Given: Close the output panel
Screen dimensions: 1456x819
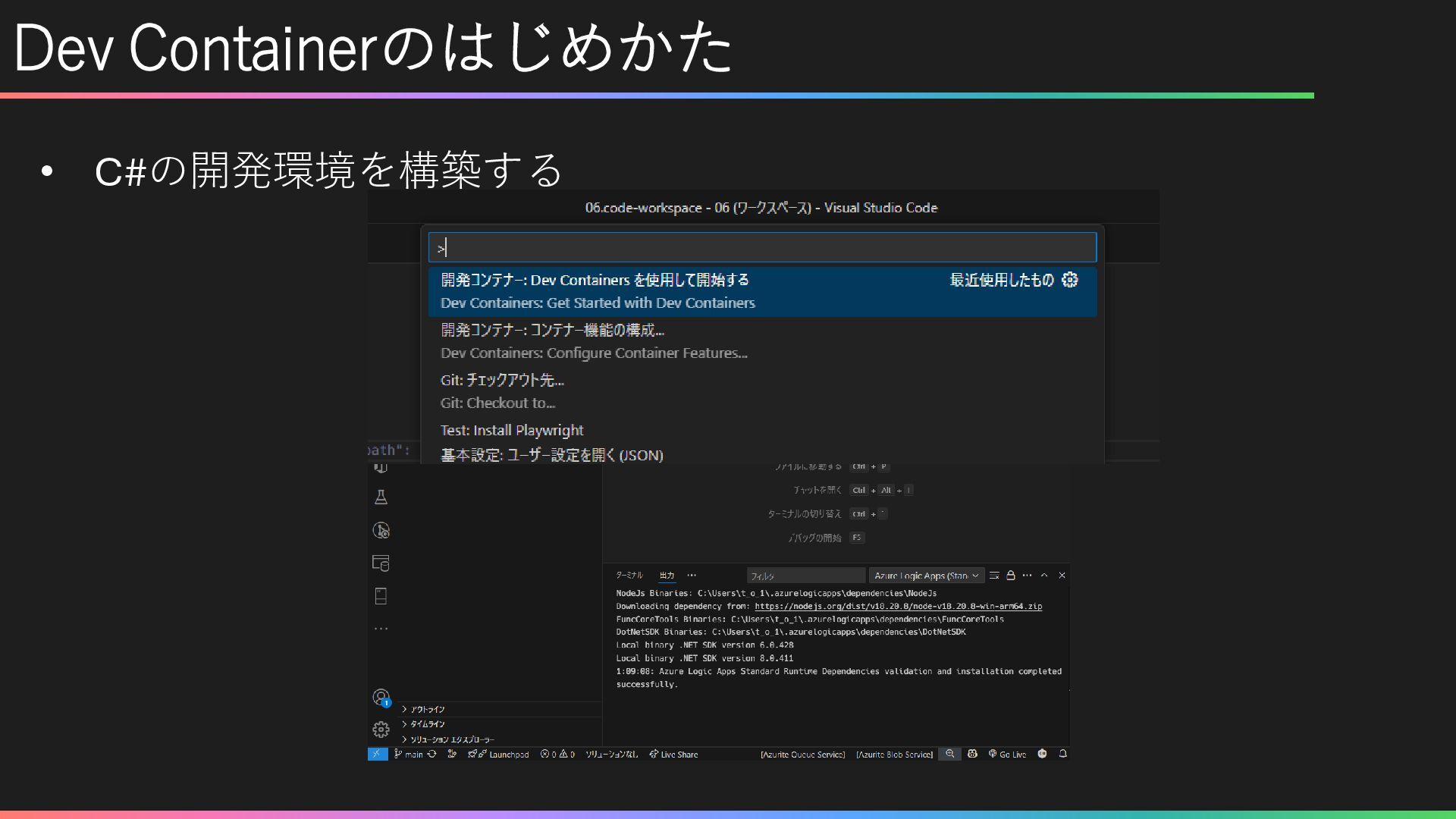Looking at the screenshot, I should (1062, 576).
